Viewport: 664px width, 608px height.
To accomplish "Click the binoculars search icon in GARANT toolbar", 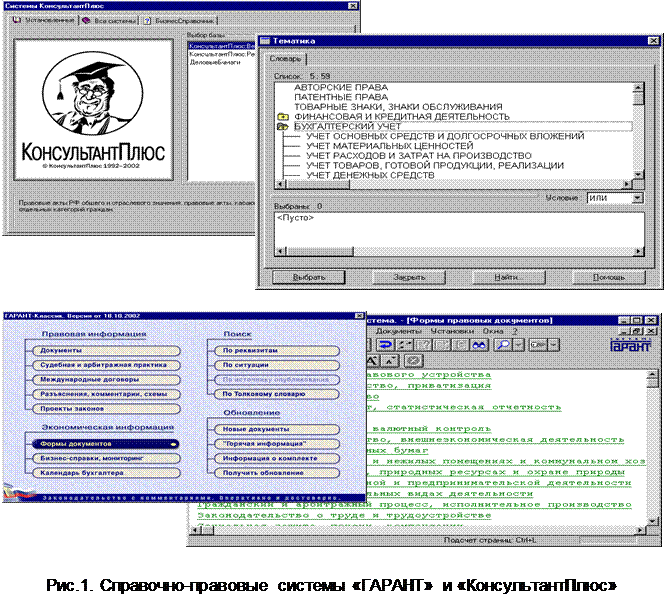I will coord(479,345).
